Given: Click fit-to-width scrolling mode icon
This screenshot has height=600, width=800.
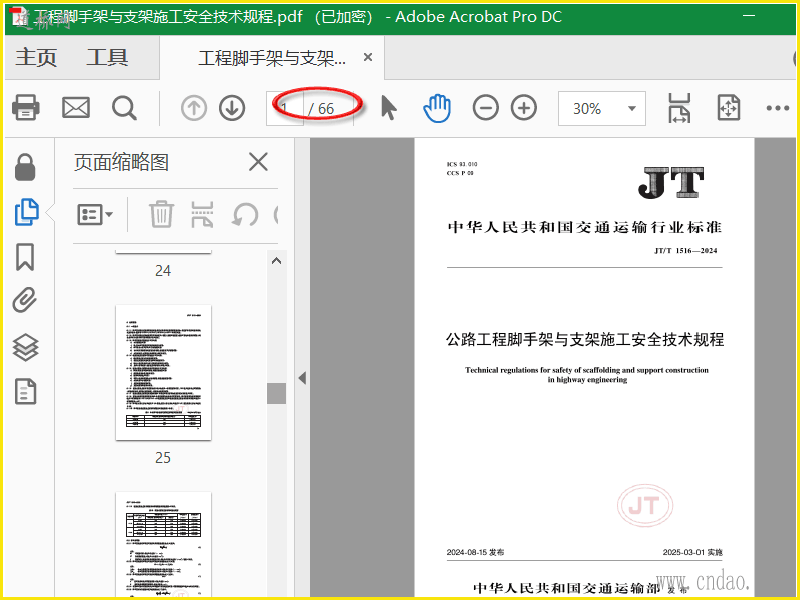Looking at the screenshot, I should tap(679, 108).
